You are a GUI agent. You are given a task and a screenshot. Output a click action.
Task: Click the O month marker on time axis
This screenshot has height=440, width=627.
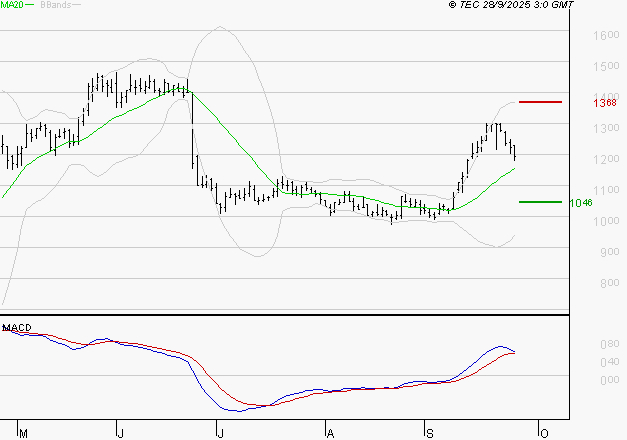tap(544, 434)
